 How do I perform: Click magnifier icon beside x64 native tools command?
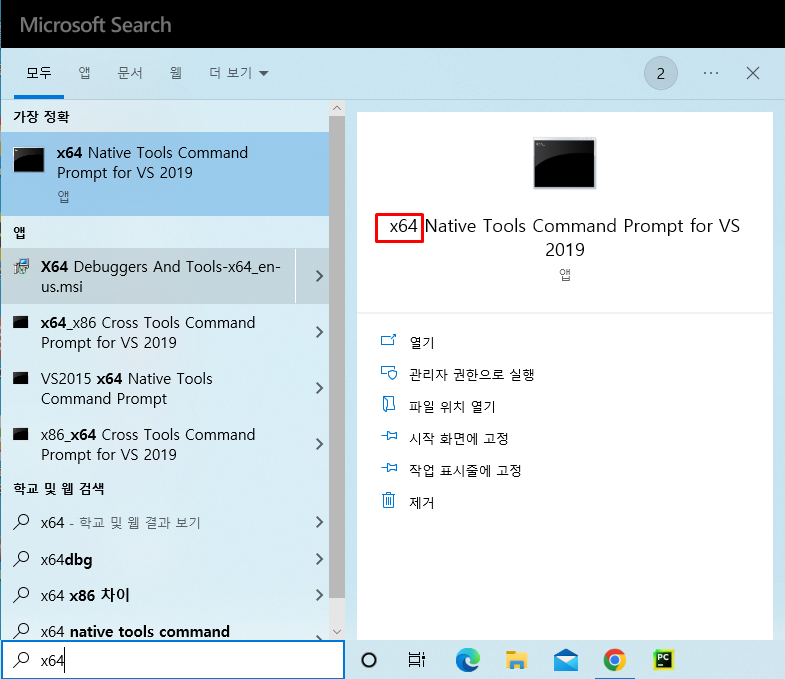pyautogui.click(x=21, y=630)
